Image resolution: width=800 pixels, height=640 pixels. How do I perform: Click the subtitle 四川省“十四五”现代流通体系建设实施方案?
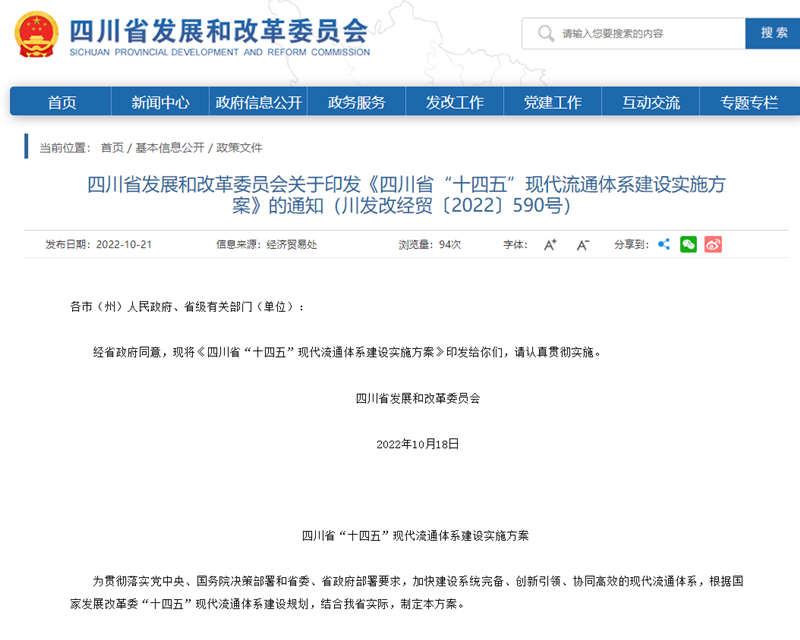click(x=415, y=535)
